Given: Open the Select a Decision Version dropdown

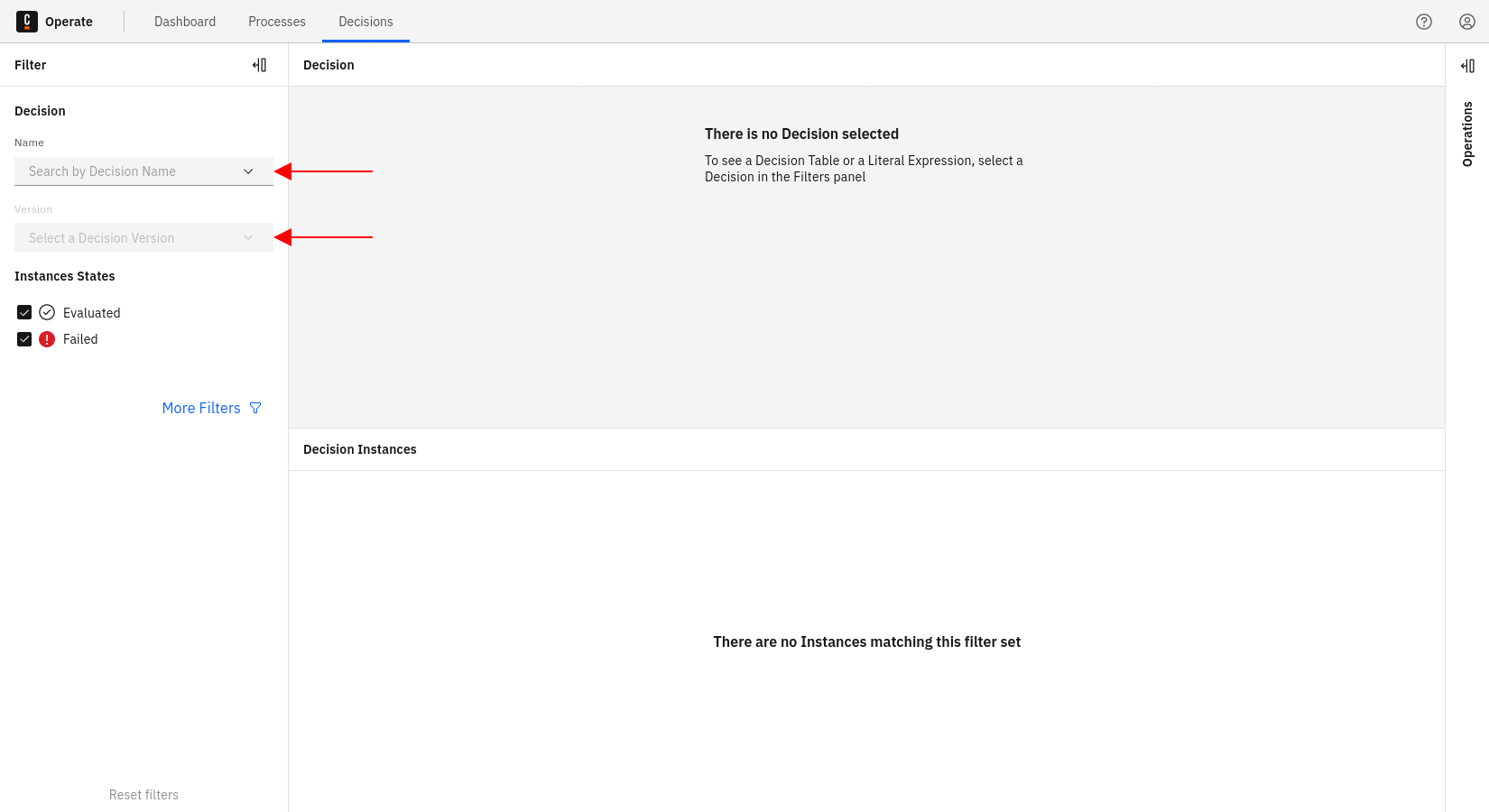Looking at the screenshot, I should (x=143, y=238).
